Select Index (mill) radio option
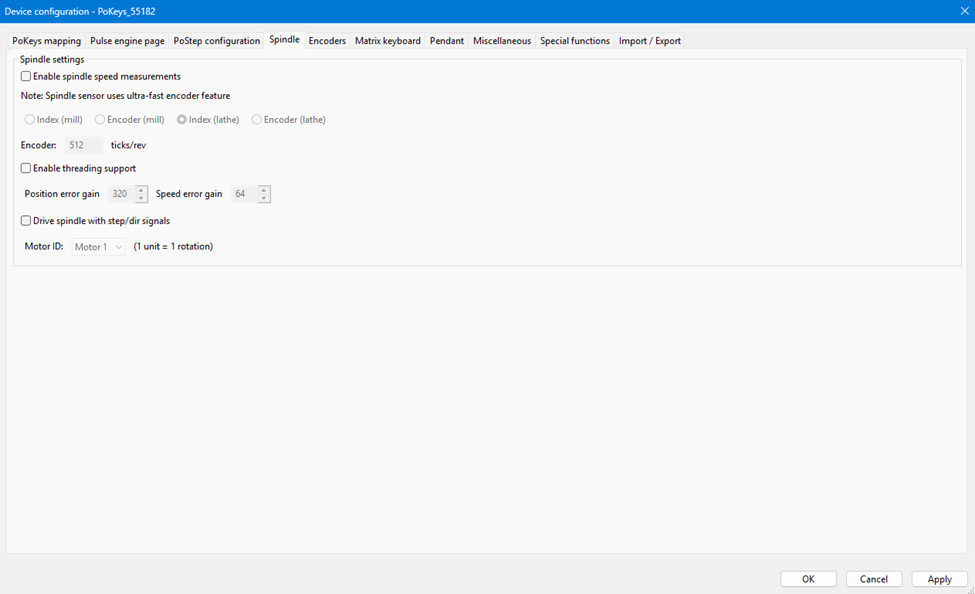Viewport: 975px width, 594px height. click(x=30, y=120)
